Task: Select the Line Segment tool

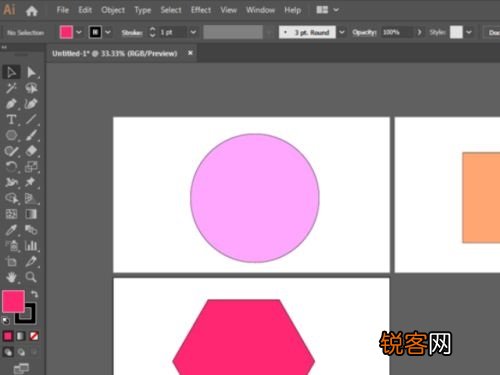Action: coord(31,119)
